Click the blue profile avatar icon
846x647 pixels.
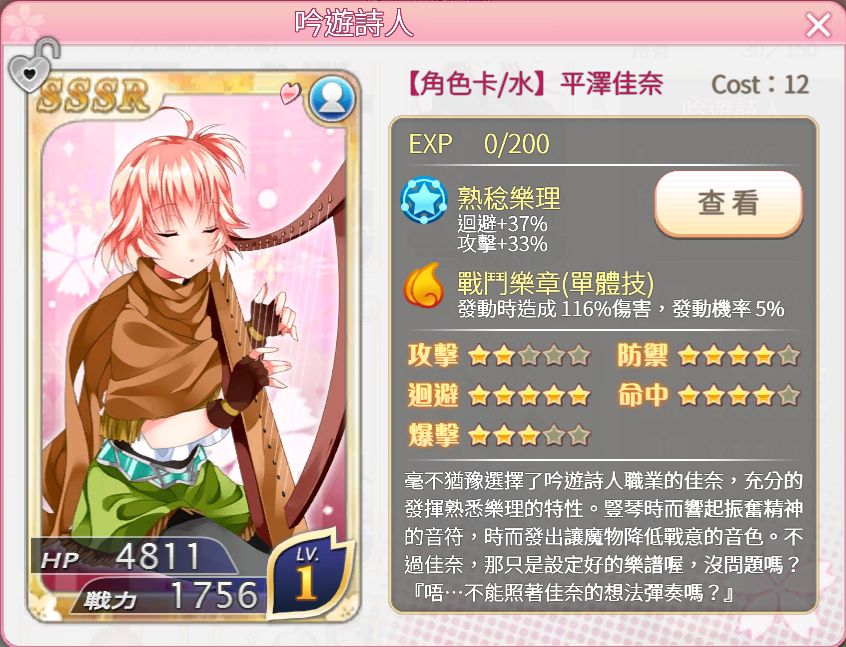331,99
